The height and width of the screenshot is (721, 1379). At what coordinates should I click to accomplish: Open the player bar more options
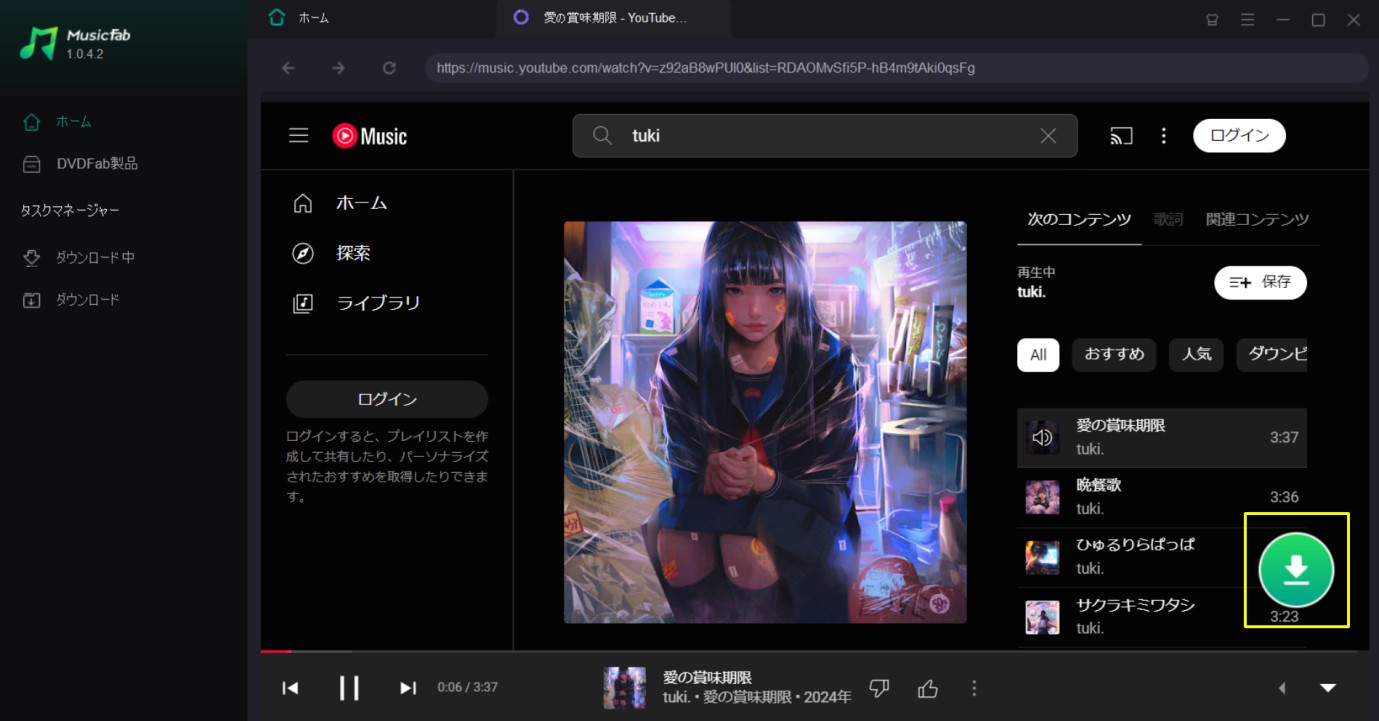coord(974,688)
